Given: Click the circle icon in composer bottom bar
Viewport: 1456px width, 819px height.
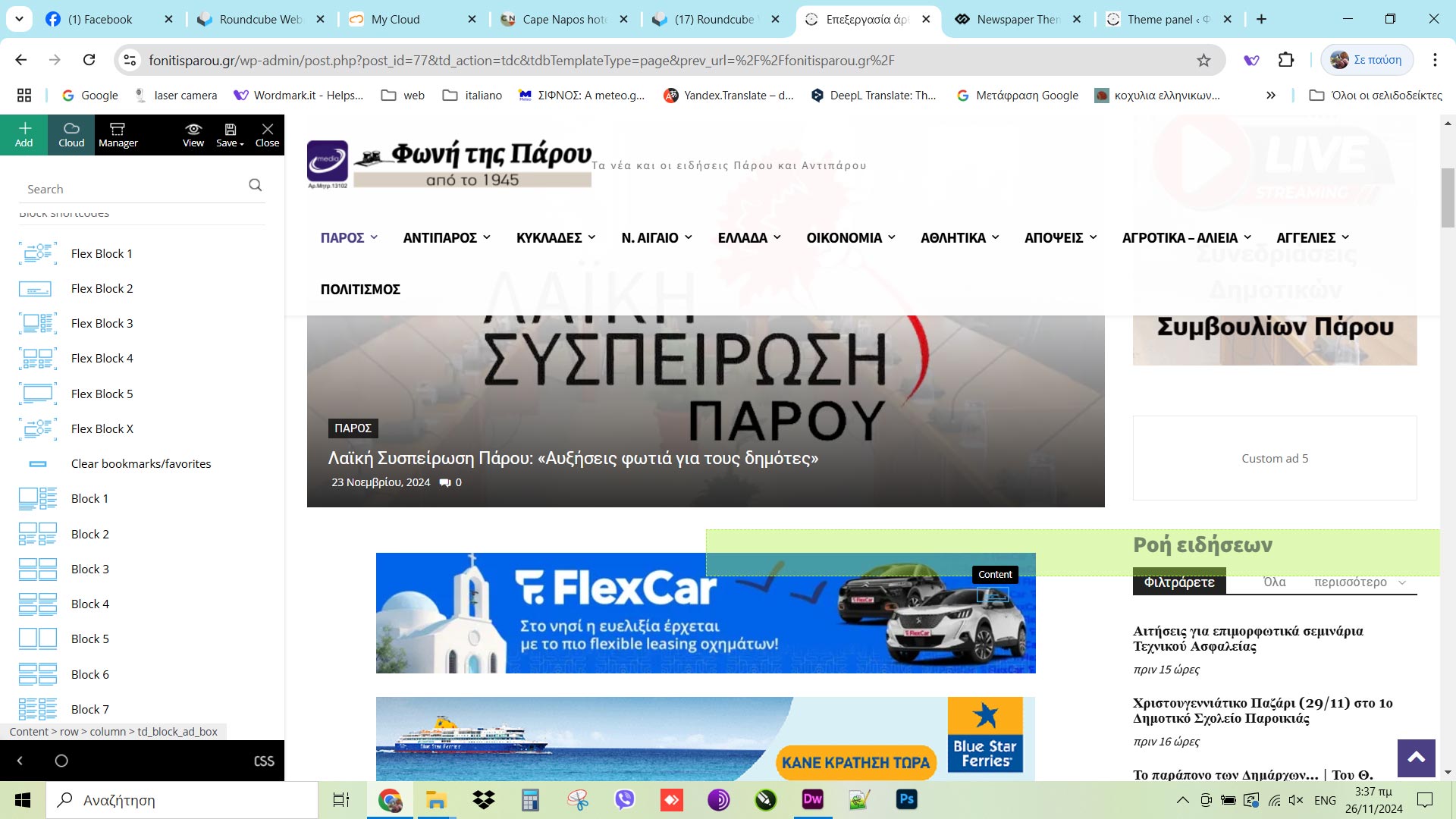Looking at the screenshot, I should pos(61,761).
